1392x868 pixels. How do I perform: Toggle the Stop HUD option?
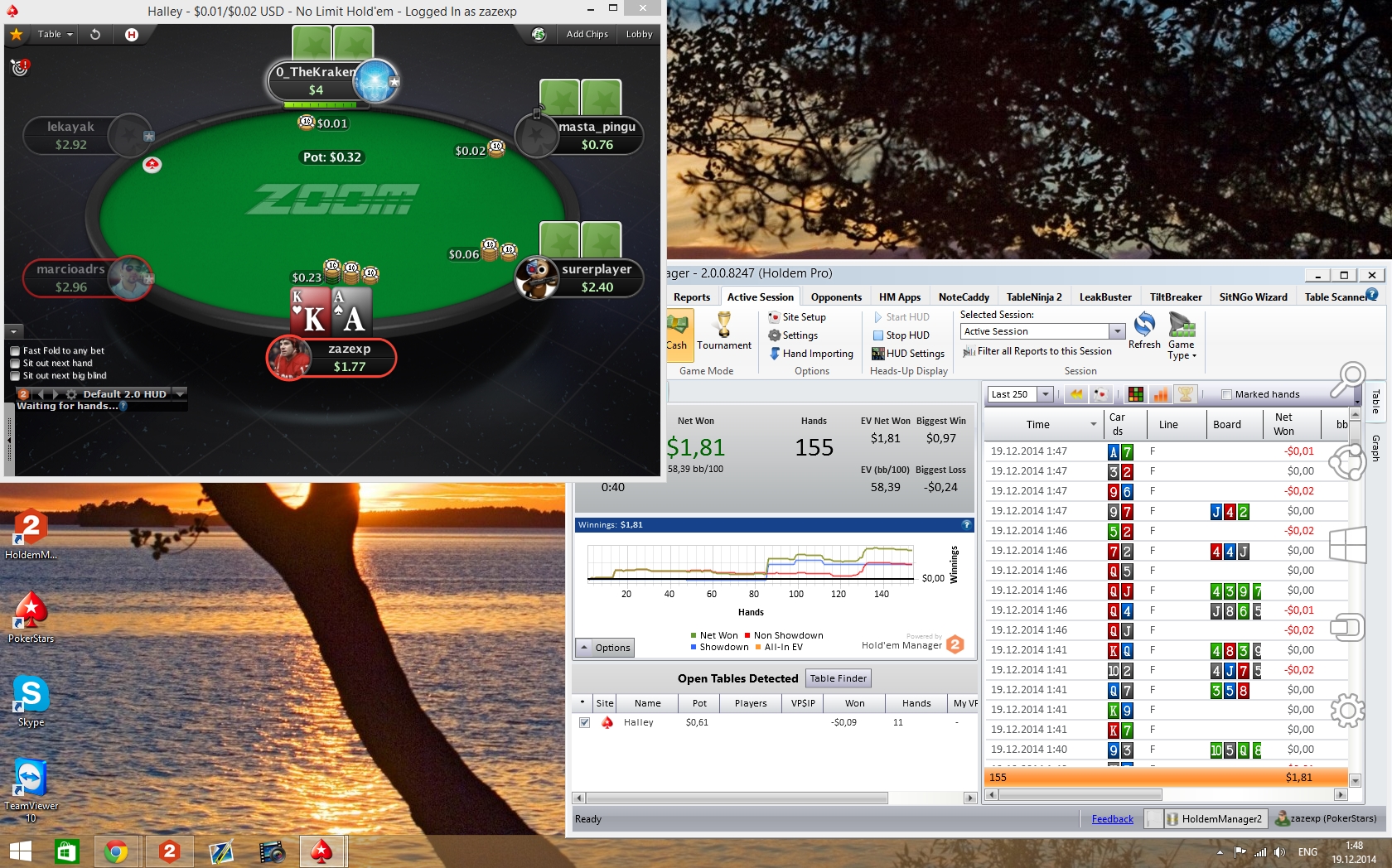(x=901, y=335)
